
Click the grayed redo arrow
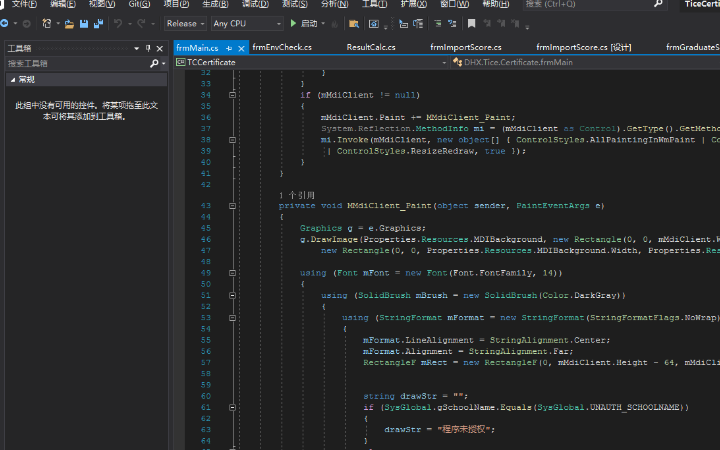click(141, 23)
